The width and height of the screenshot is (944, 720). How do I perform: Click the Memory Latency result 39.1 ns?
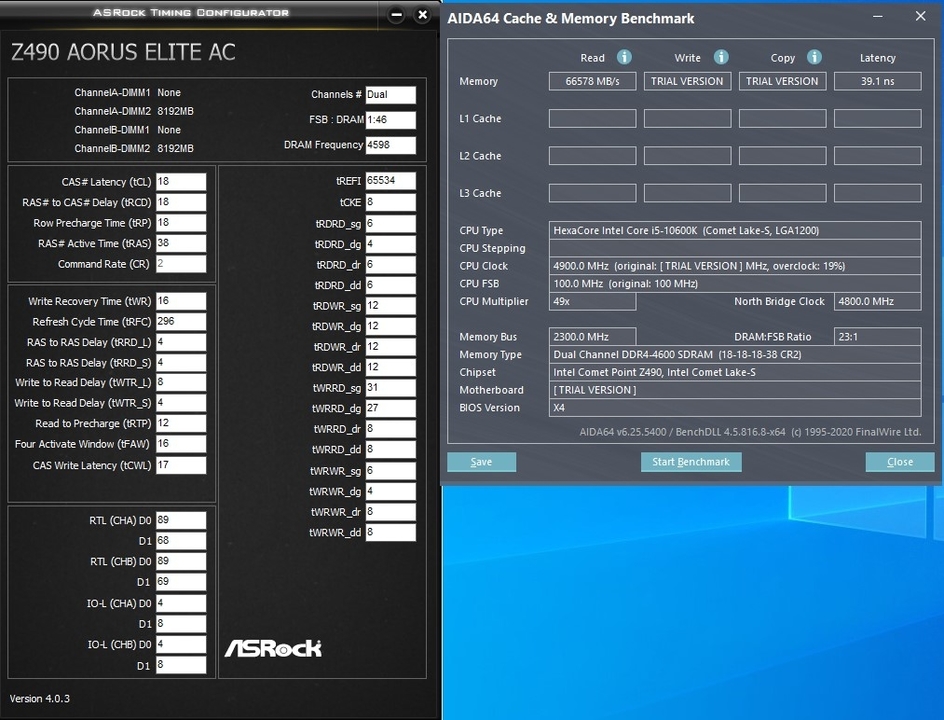[877, 81]
